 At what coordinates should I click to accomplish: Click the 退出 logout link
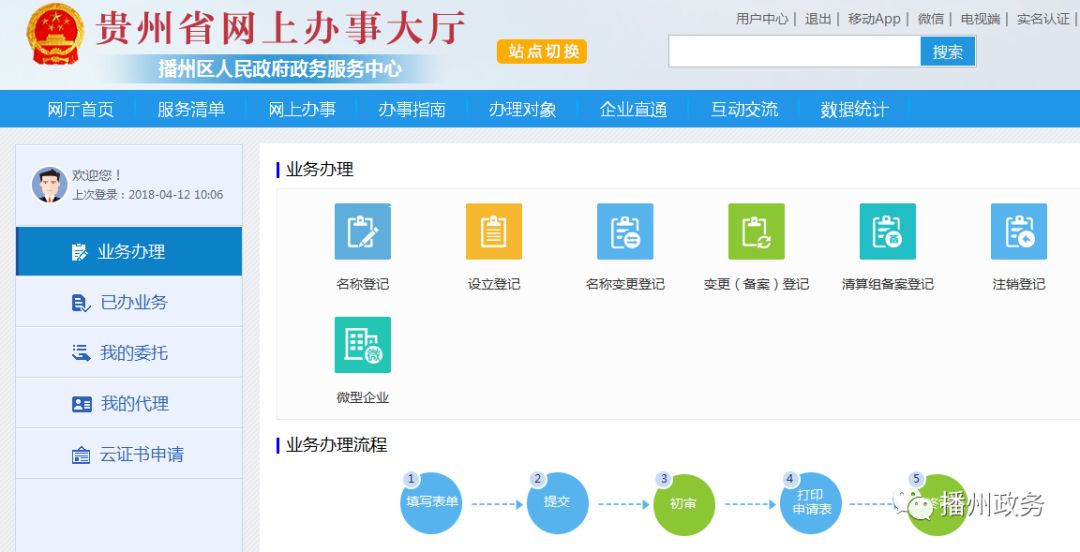pos(818,19)
